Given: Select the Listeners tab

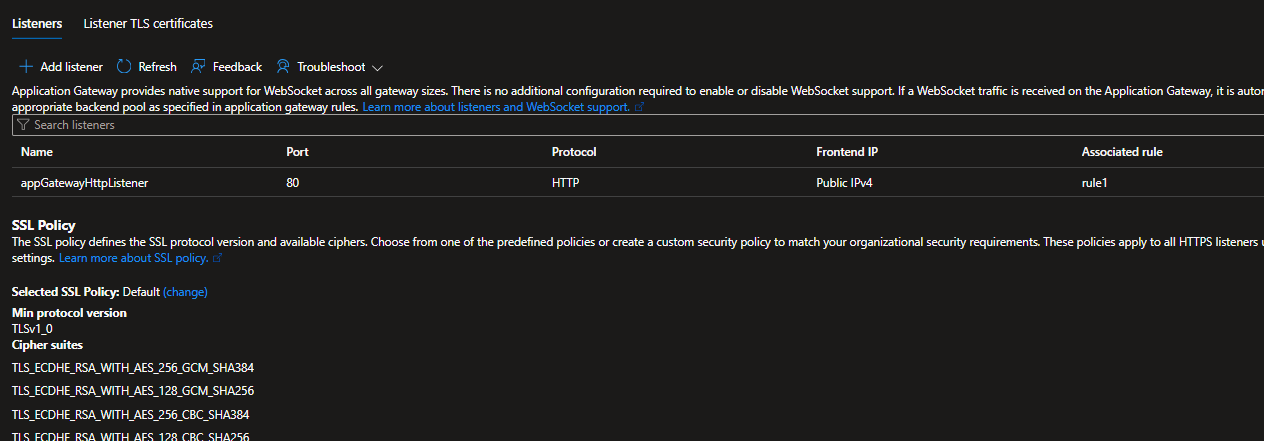Looking at the screenshot, I should tap(37, 23).
